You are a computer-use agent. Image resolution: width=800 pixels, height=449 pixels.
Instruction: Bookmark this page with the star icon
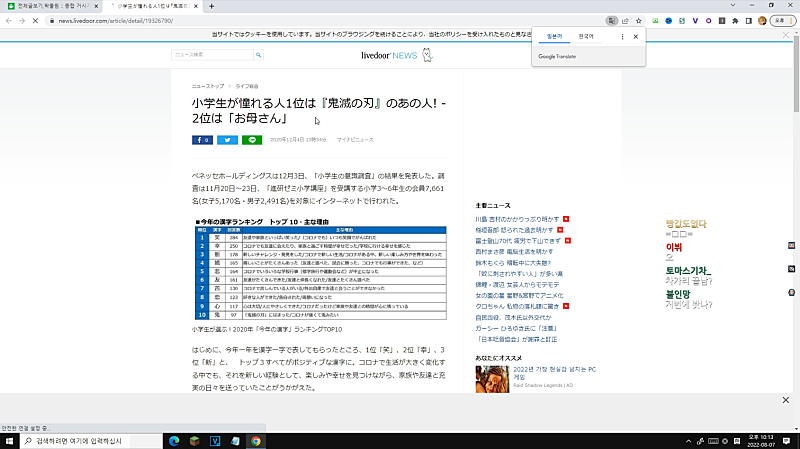click(x=639, y=20)
